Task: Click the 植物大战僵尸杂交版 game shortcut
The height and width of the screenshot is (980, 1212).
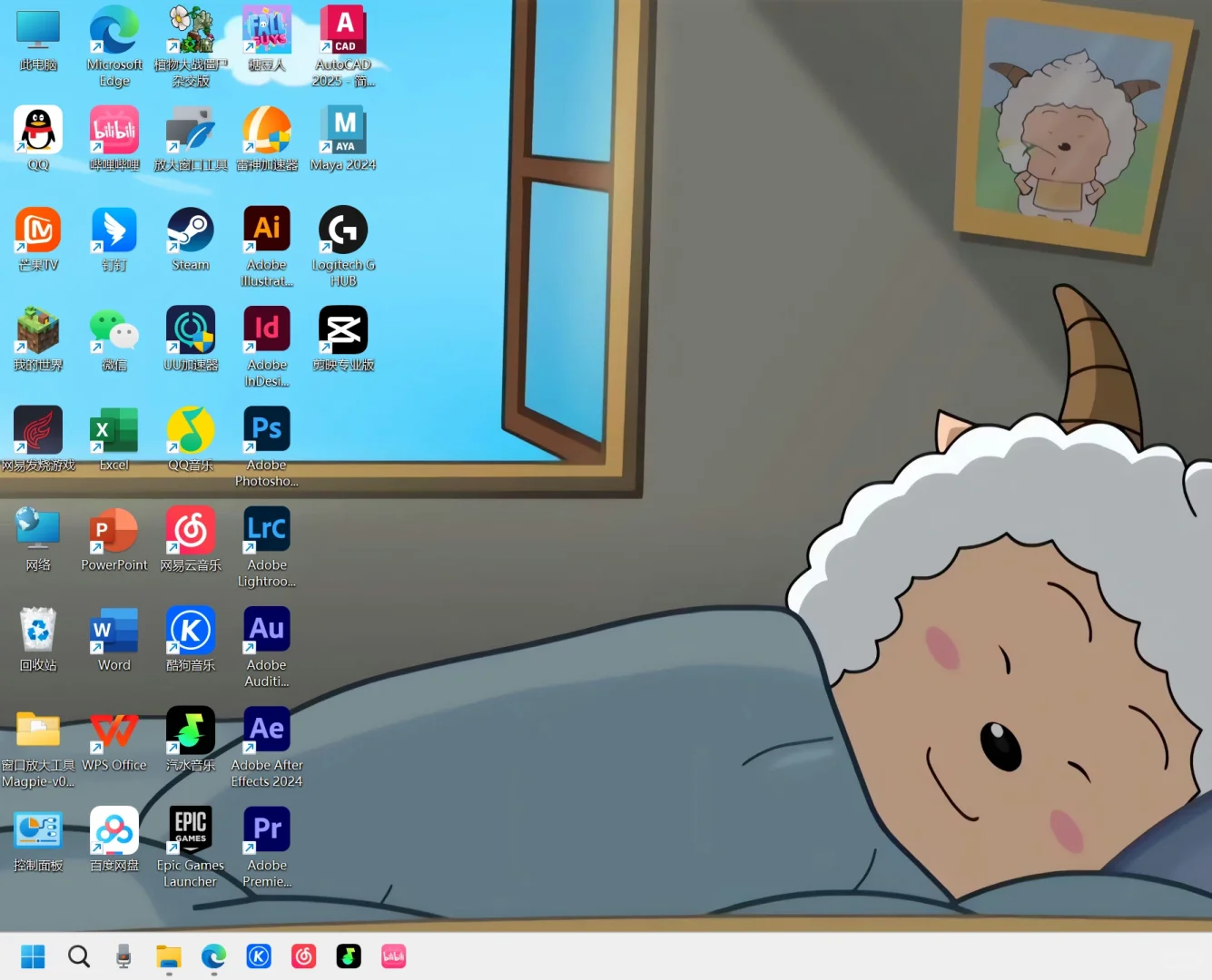Action: pos(191,47)
